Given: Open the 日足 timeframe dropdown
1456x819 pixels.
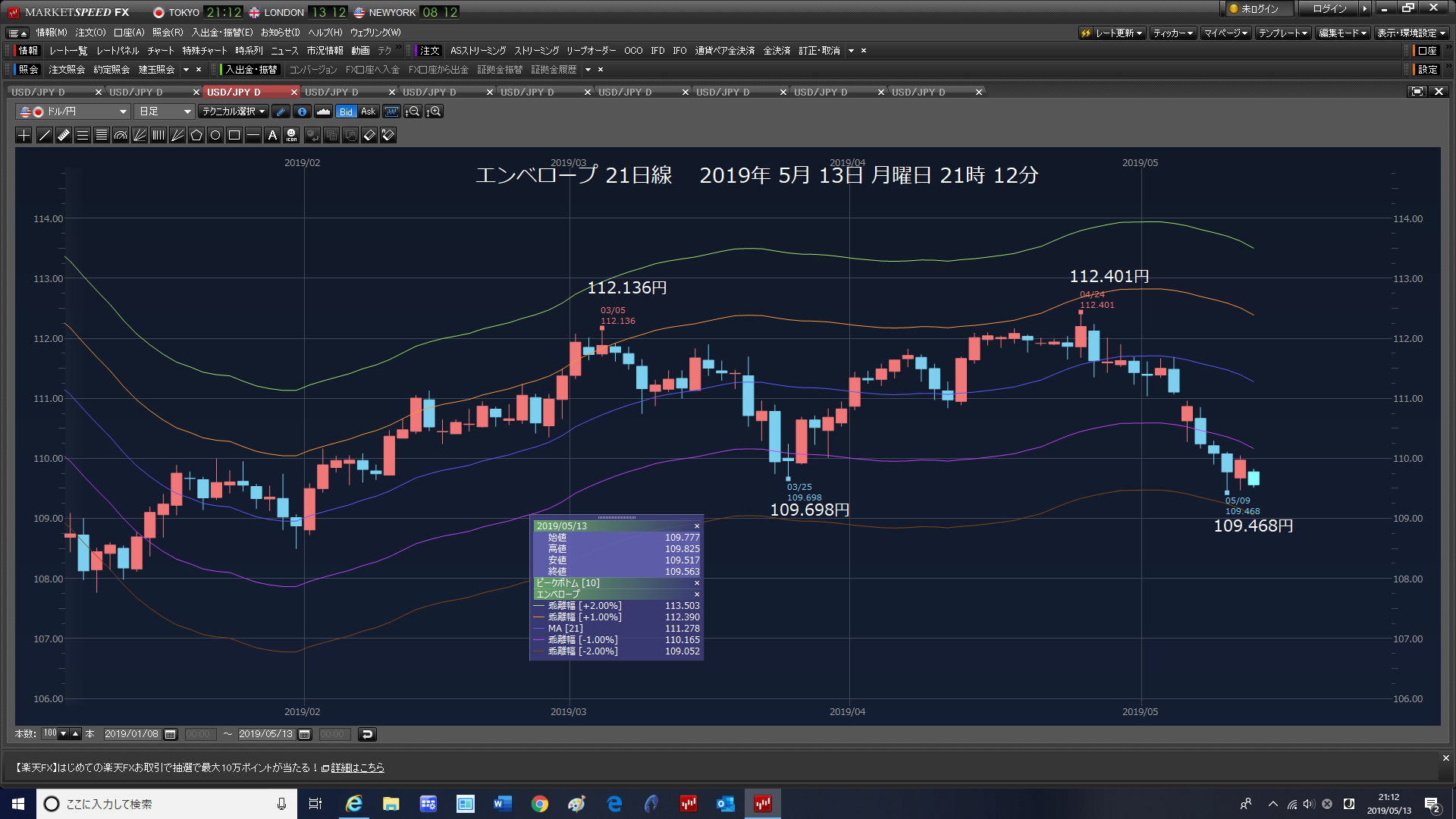Looking at the screenshot, I should 165,111.
